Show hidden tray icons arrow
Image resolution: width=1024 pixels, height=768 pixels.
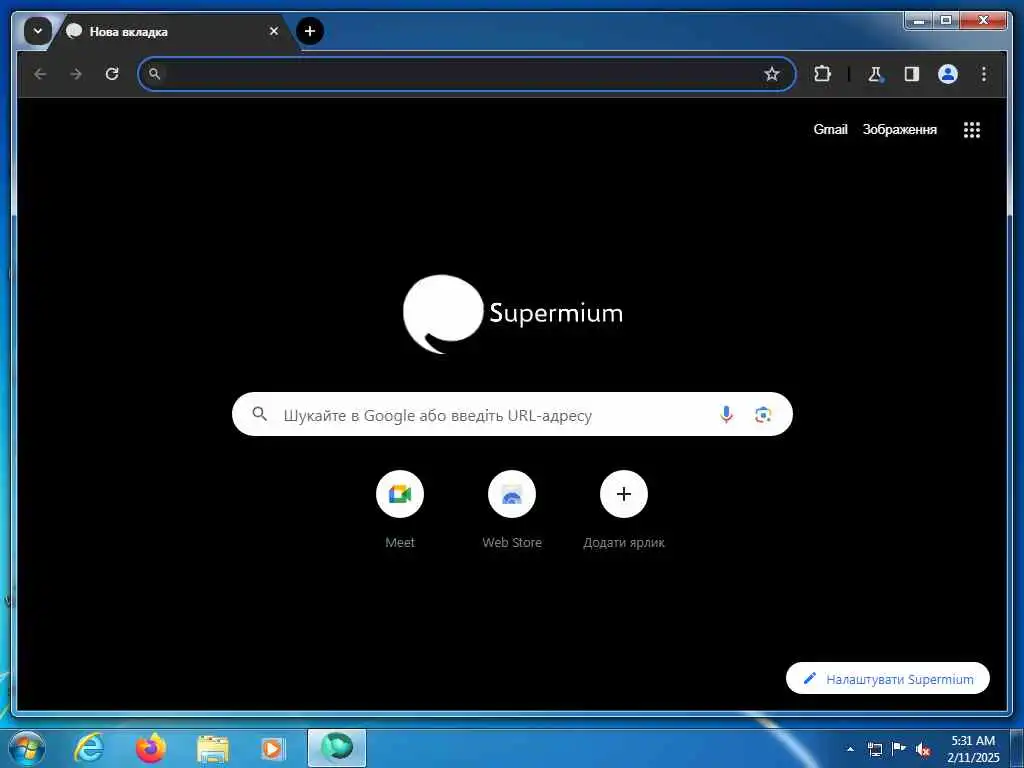[850, 749]
